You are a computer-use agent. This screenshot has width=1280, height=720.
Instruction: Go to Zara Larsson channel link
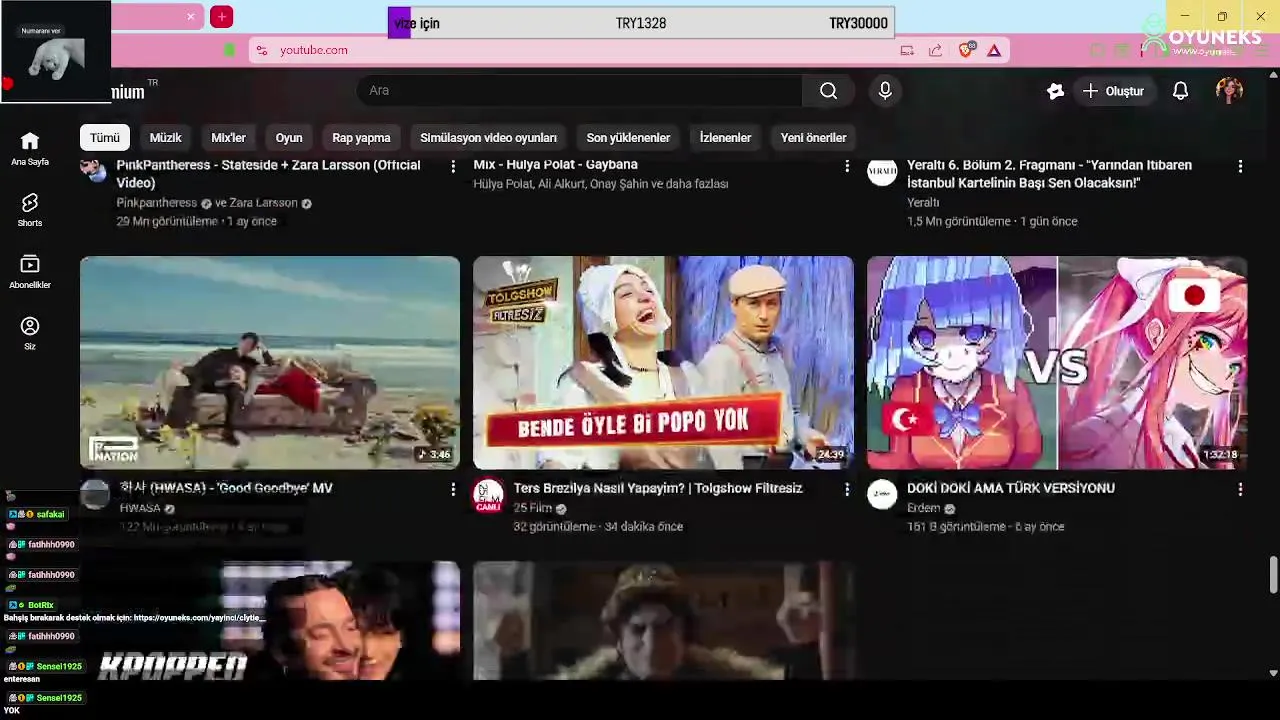pyautogui.click(x=263, y=203)
